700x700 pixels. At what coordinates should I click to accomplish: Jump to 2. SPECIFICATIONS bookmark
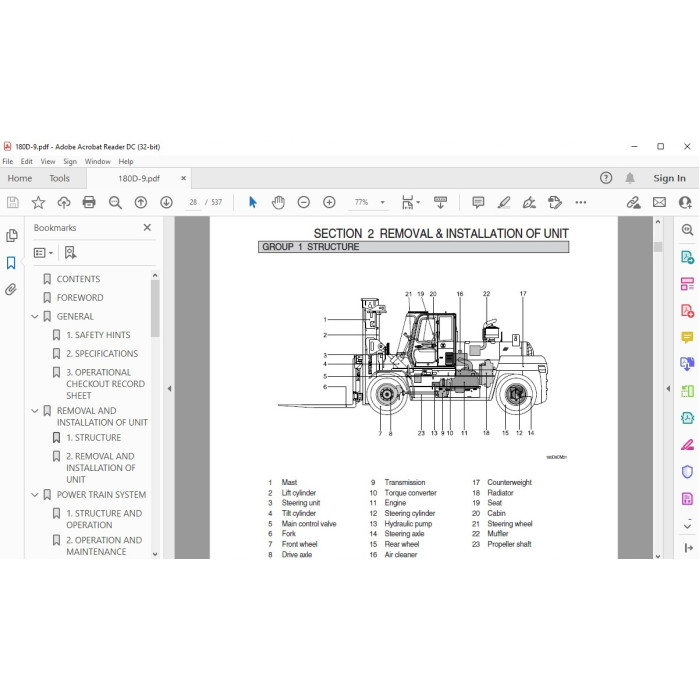[x=102, y=354]
